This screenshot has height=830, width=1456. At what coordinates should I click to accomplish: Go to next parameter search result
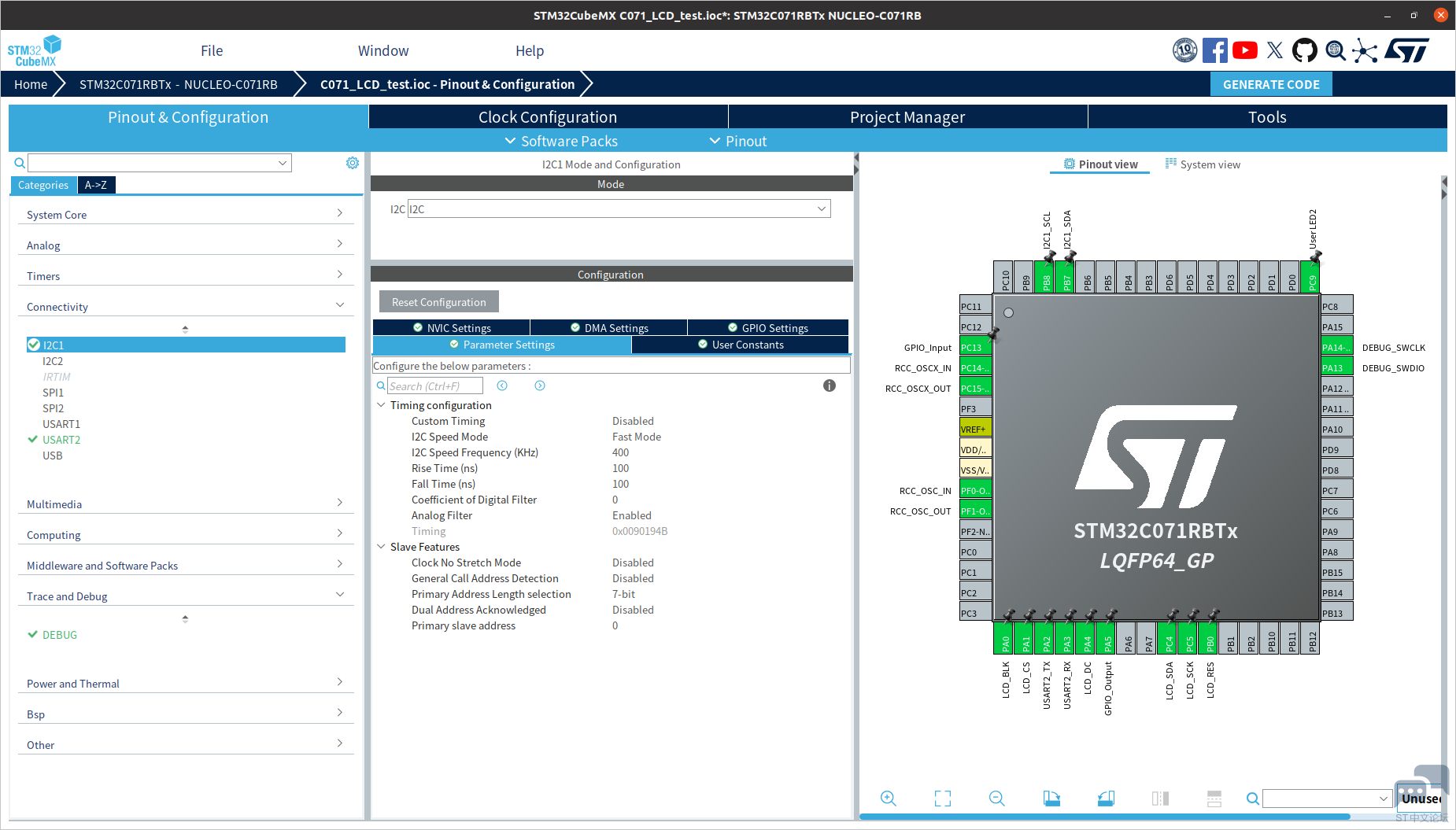click(540, 385)
